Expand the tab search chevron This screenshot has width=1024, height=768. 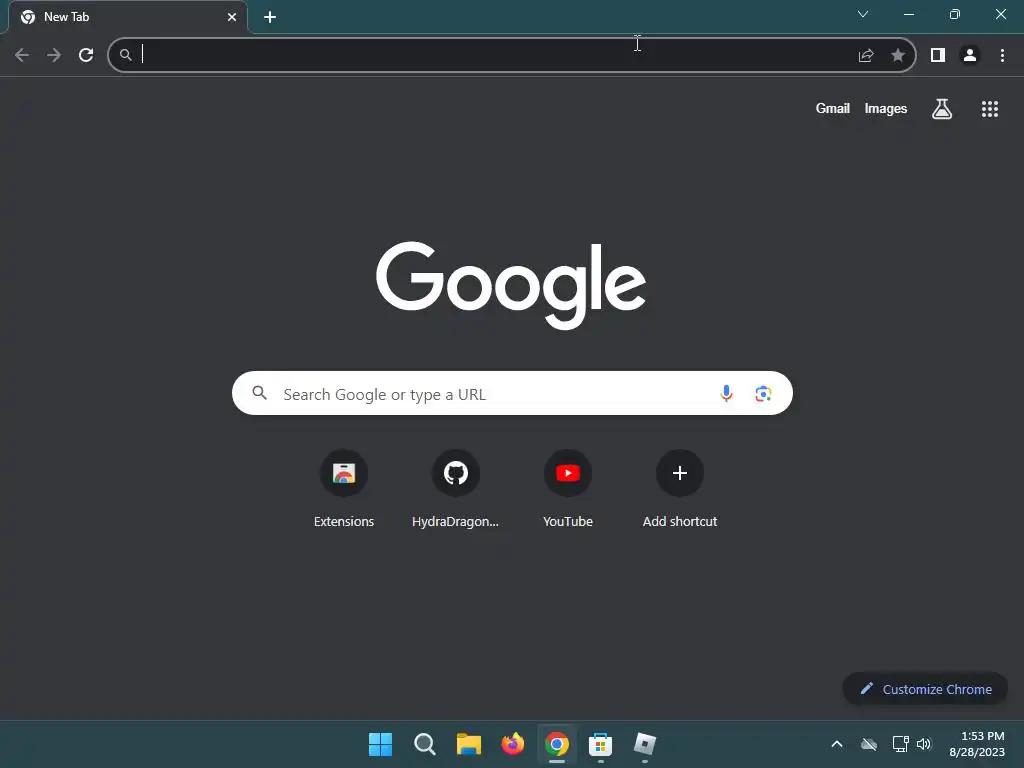point(863,14)
